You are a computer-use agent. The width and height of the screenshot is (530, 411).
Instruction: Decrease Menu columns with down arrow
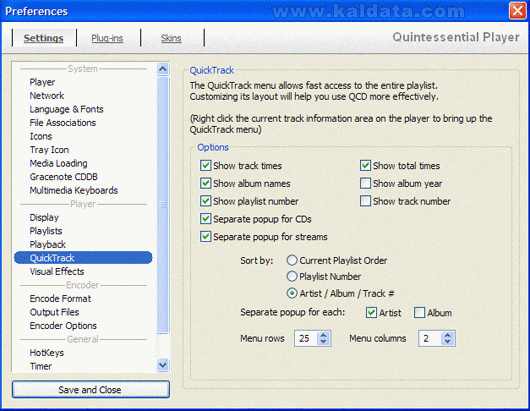pos(448,342)
